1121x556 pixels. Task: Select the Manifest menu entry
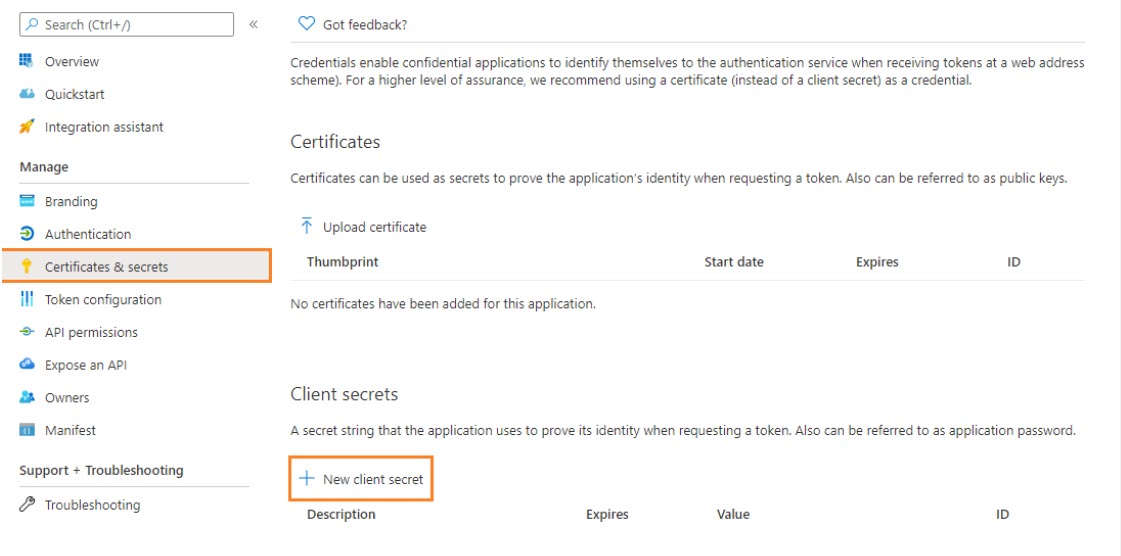70,430
